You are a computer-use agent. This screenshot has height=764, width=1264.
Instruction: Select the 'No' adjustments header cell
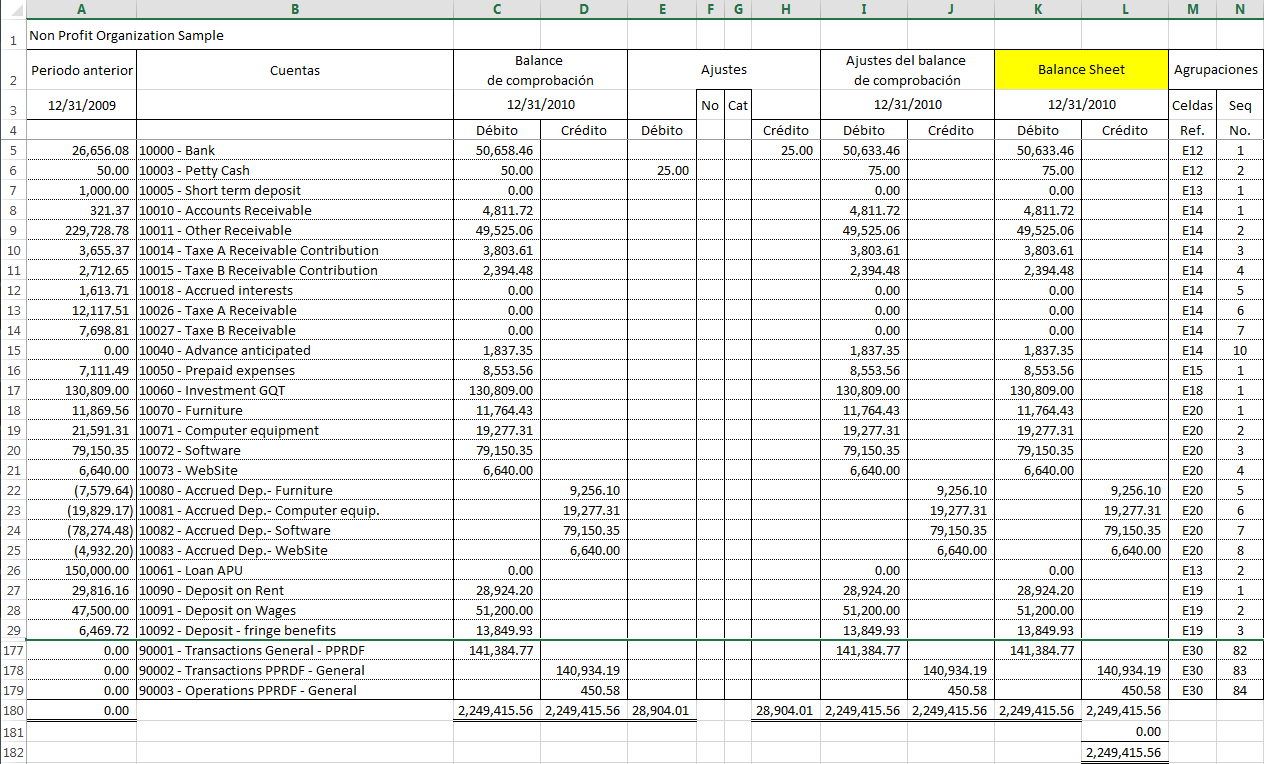[x=710, y=104]
